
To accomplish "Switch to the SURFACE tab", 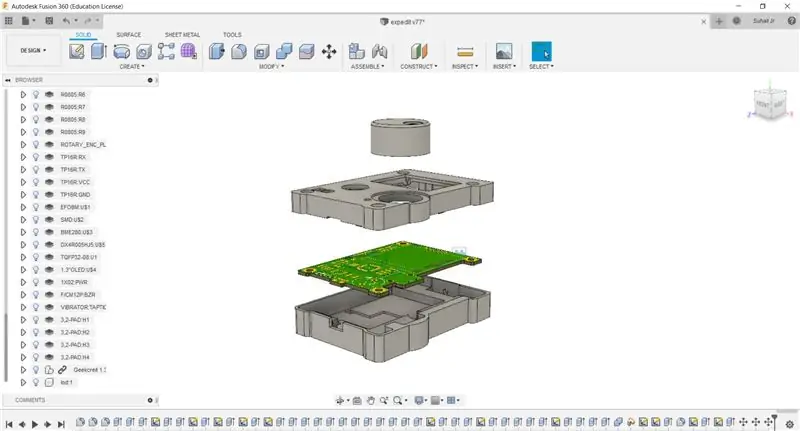I will [129, 35].
